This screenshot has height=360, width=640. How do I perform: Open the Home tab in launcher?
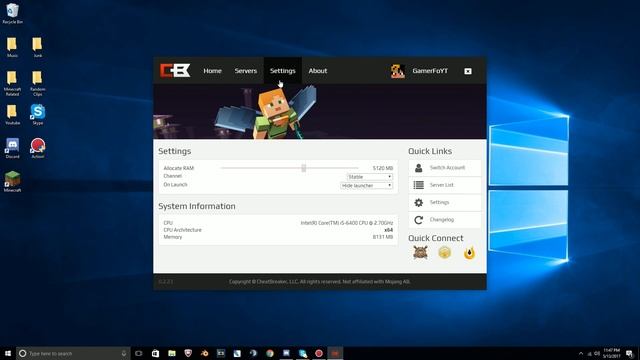(x=212, y=71)
